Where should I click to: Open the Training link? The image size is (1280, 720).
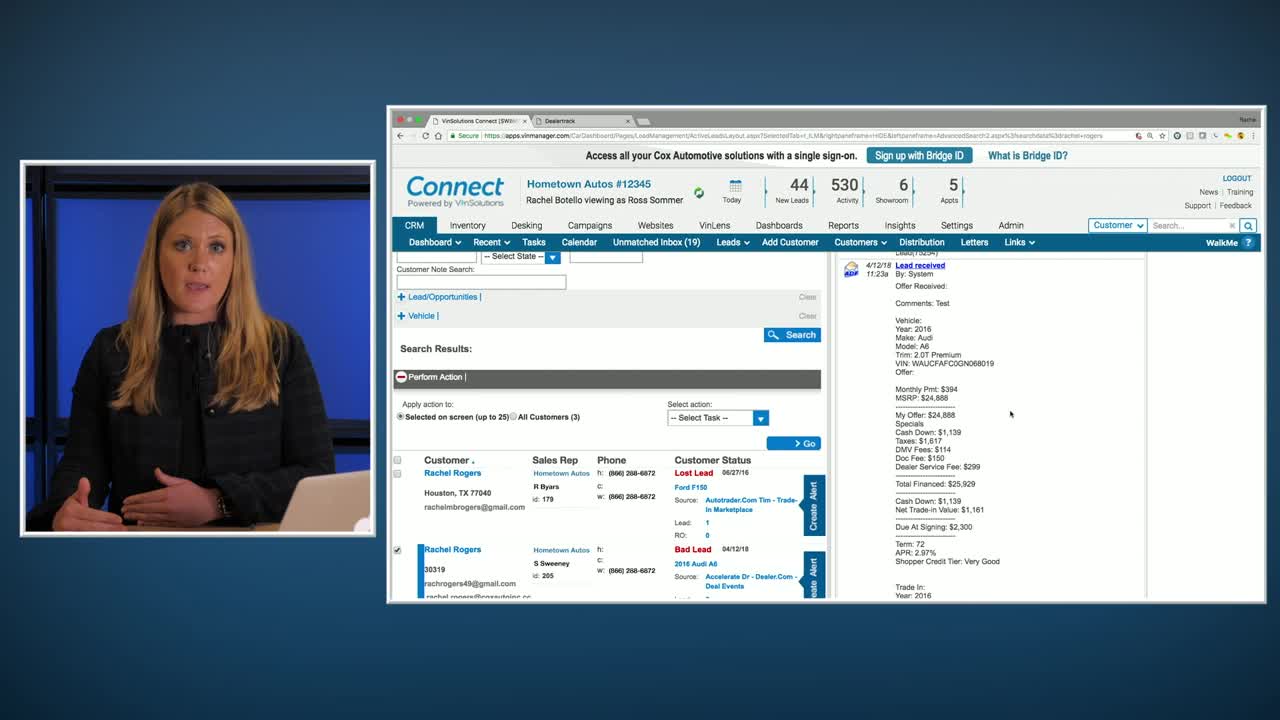1240,192
